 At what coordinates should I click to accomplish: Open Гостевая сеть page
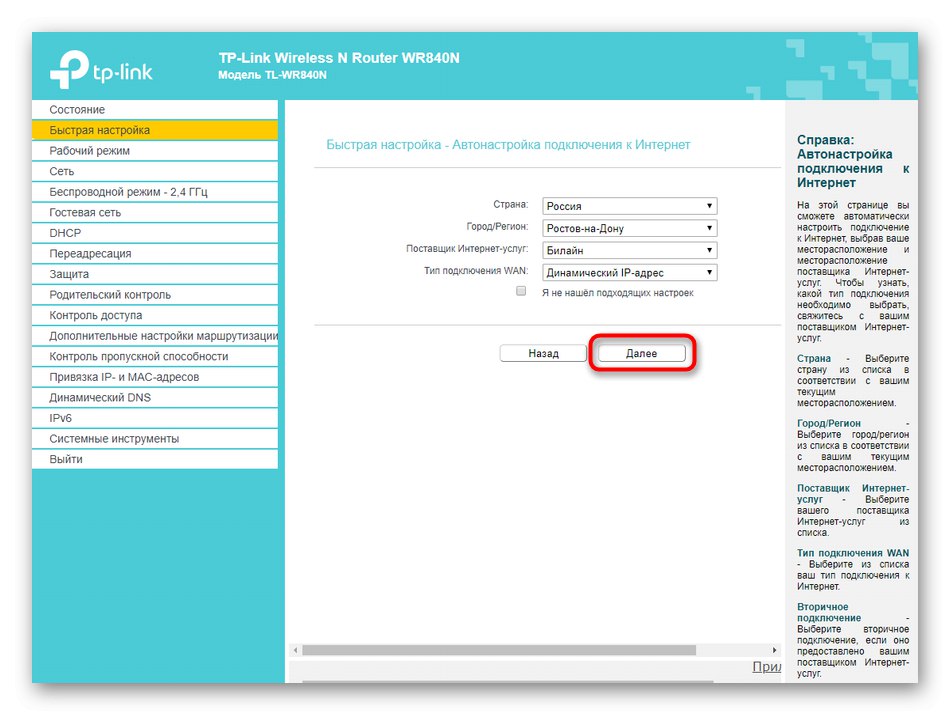pos(155,213)
